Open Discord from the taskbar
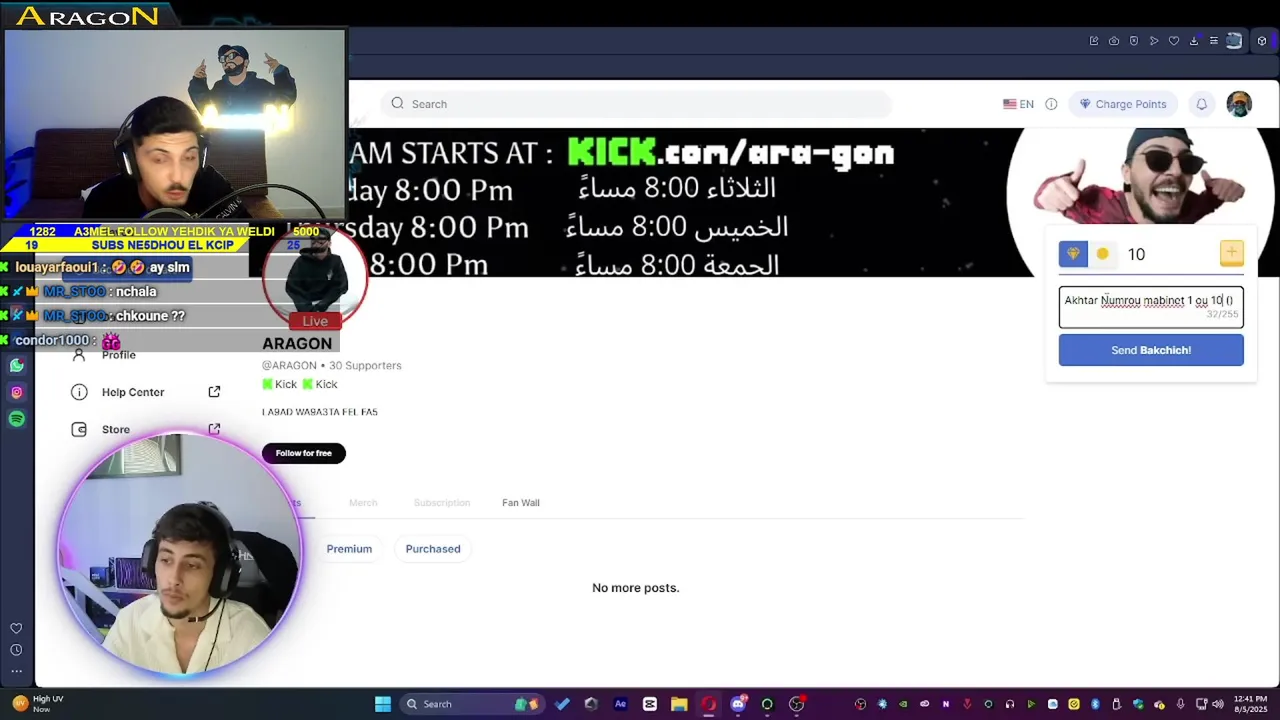 [738, 704]
